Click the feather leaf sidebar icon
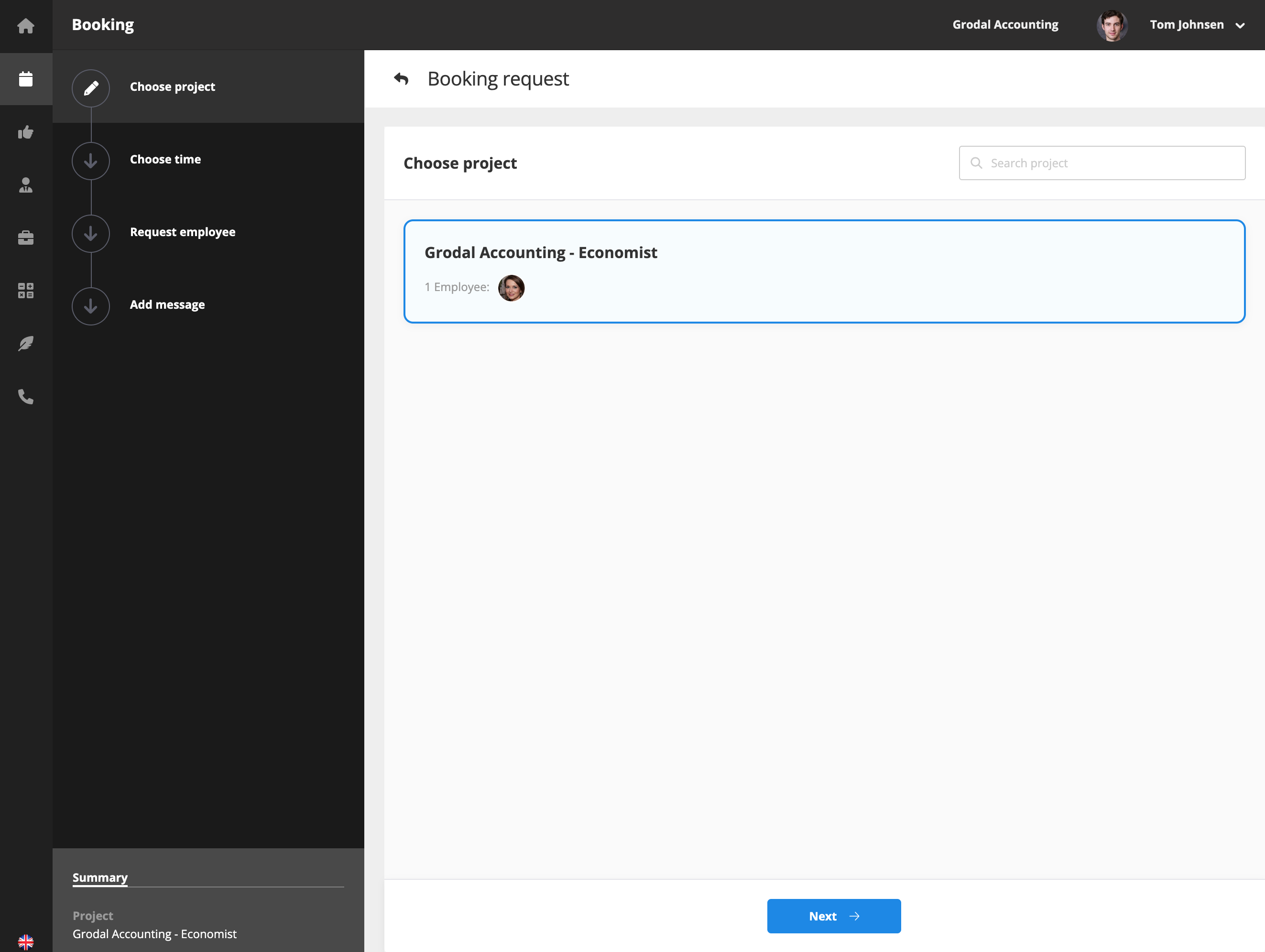The height and width of the screenshot is (952, 1265). (x=26, y=343)
